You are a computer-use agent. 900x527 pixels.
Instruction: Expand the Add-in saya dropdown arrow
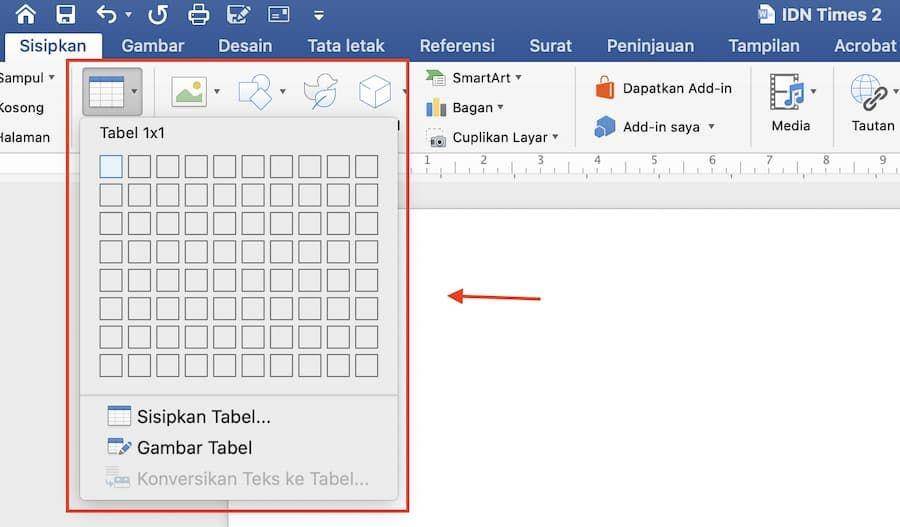(x=711, y=126)
